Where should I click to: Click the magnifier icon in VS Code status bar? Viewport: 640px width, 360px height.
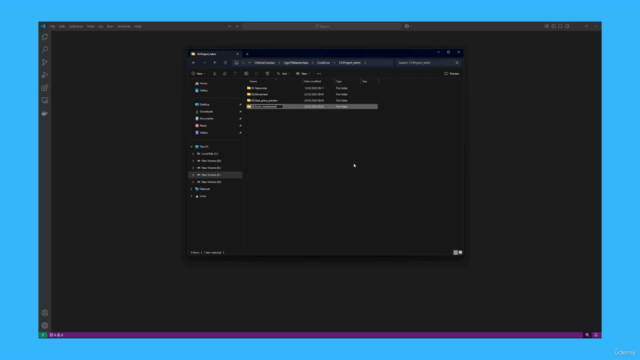pyautogui.click(x=587, y=335)
